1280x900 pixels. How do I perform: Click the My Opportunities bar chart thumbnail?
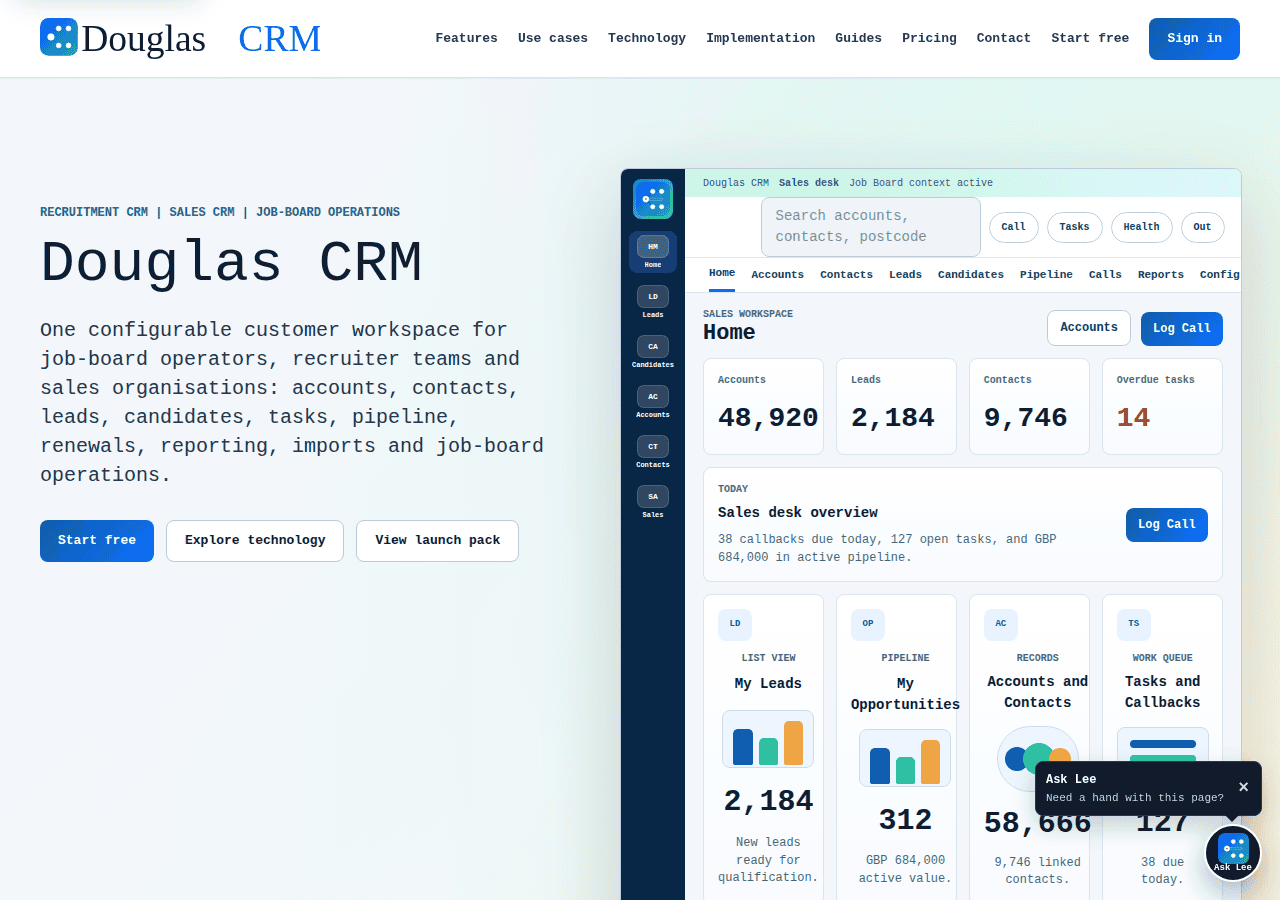click(905, 758)
